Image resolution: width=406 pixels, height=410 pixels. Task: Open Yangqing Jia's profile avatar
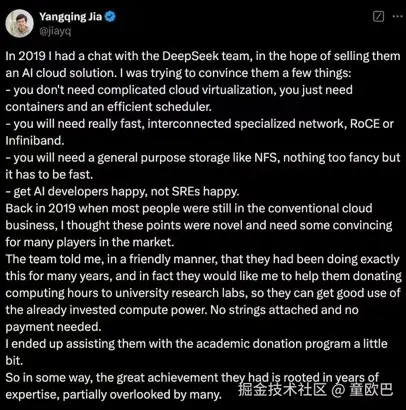tap(19, 23)
